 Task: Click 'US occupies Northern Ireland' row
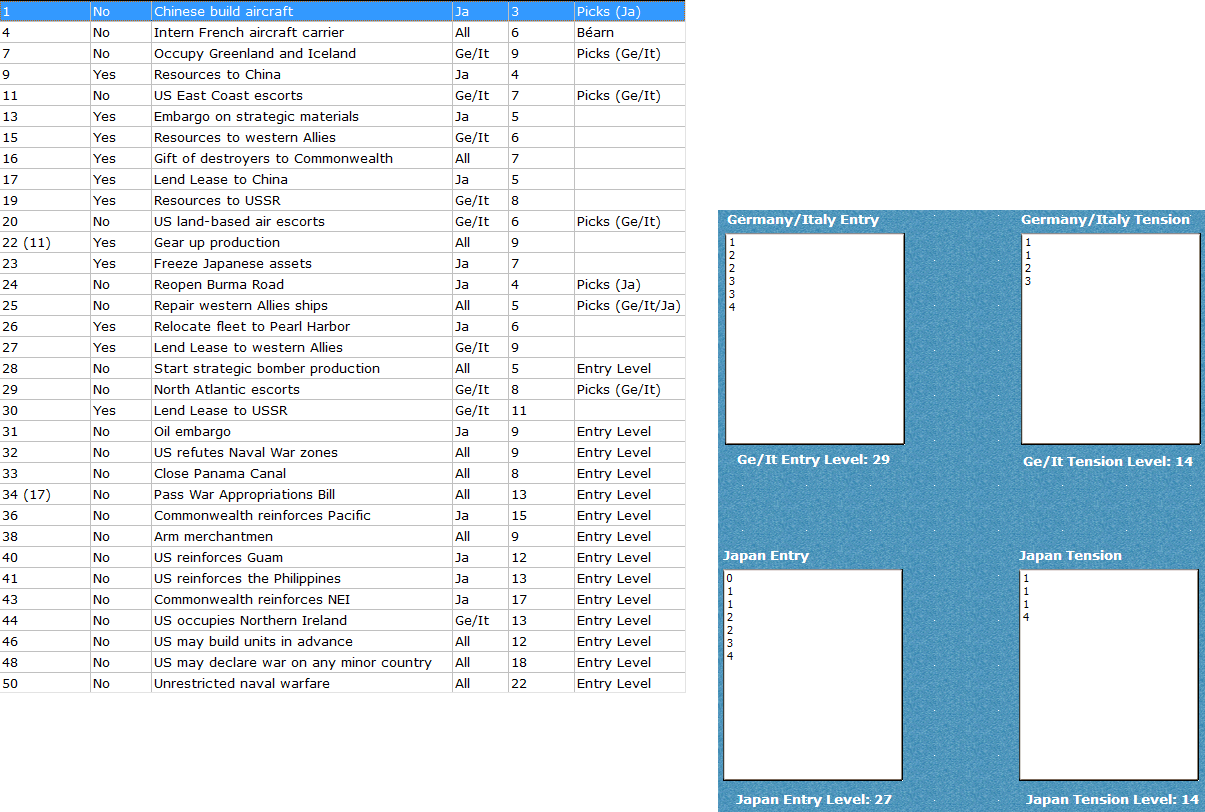coord(343,620)
